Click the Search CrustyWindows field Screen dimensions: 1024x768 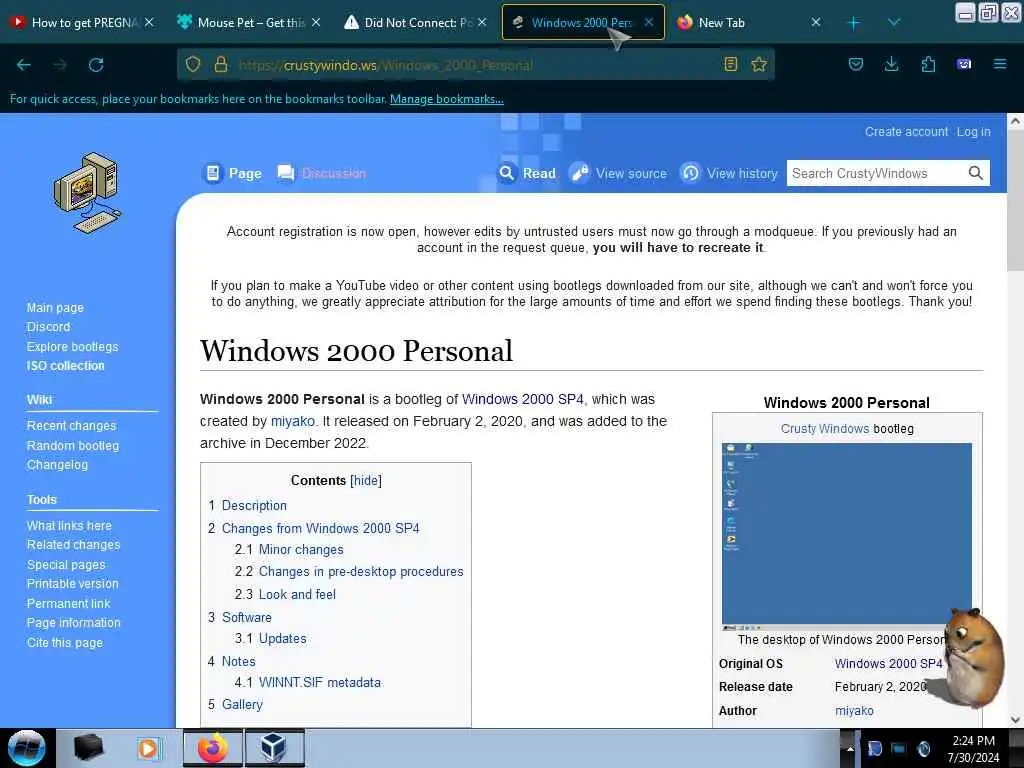(875, 173)
